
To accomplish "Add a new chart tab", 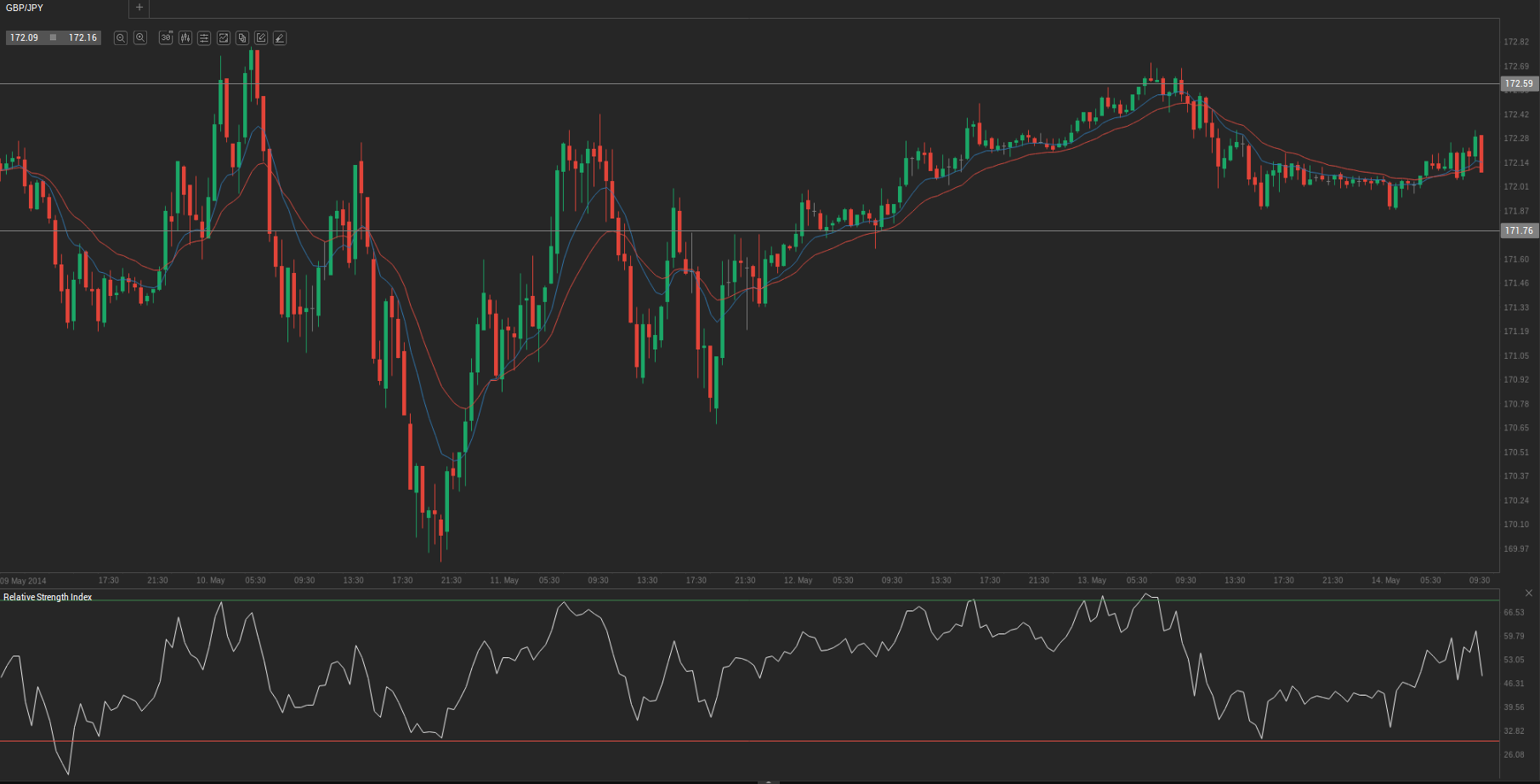I will click(139, 8).
